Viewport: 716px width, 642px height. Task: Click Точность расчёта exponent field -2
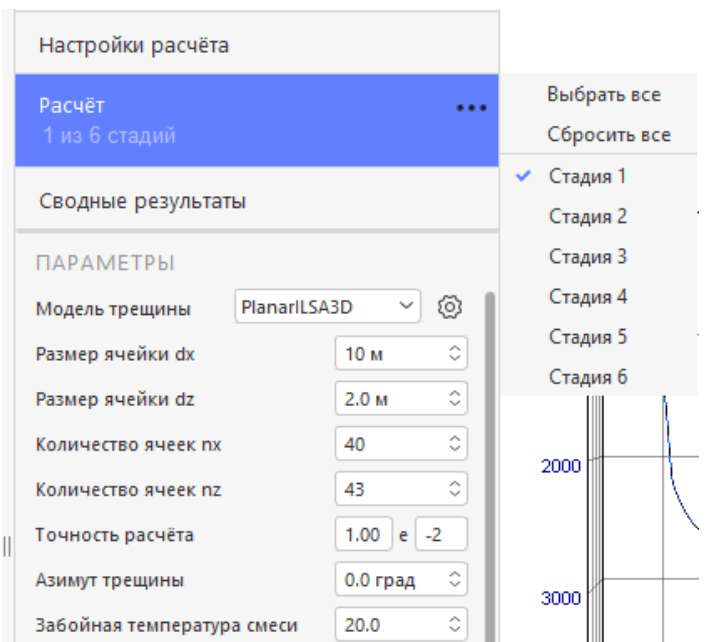click(x=441, y=535)
